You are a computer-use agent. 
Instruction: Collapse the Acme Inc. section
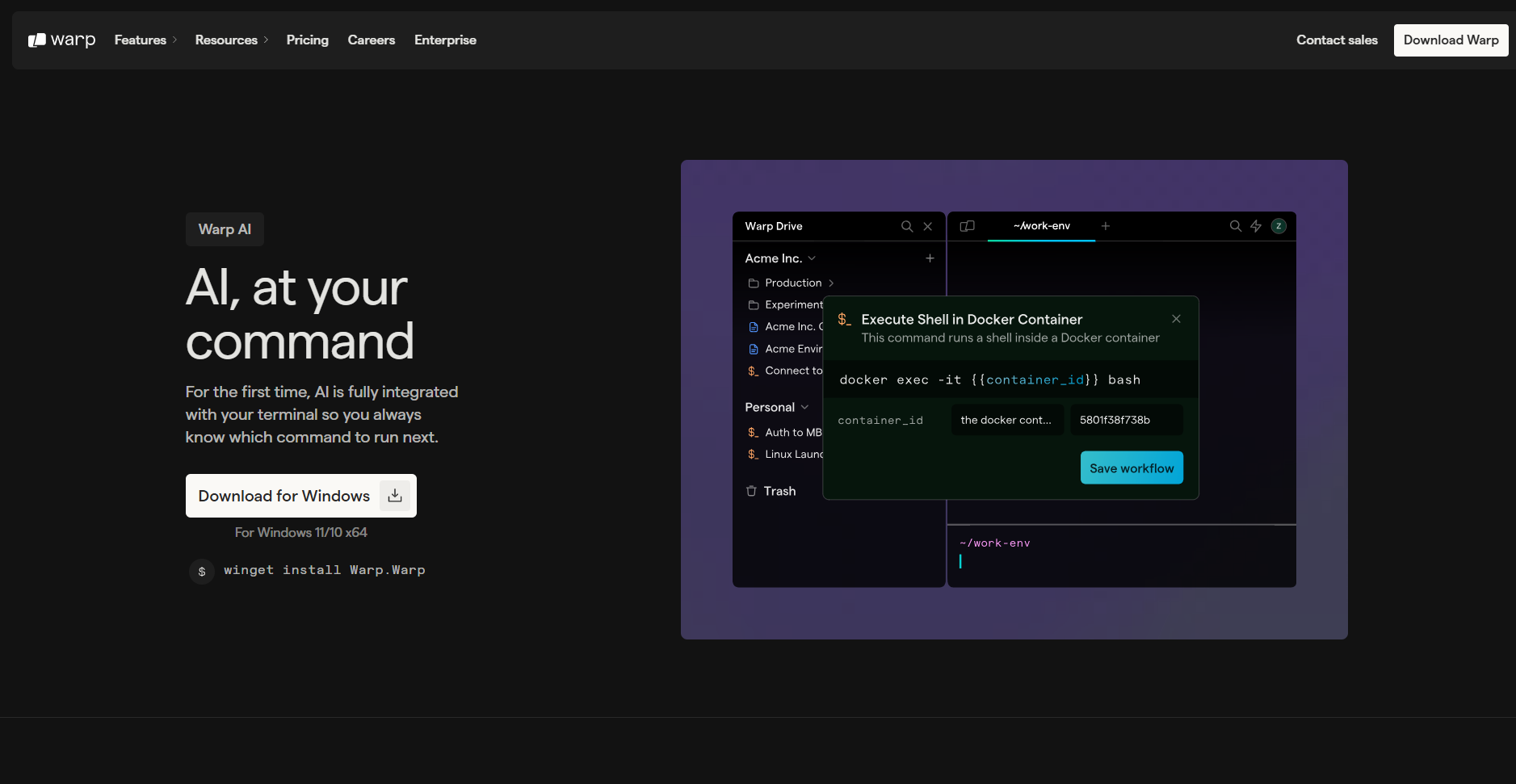[812, 258]
